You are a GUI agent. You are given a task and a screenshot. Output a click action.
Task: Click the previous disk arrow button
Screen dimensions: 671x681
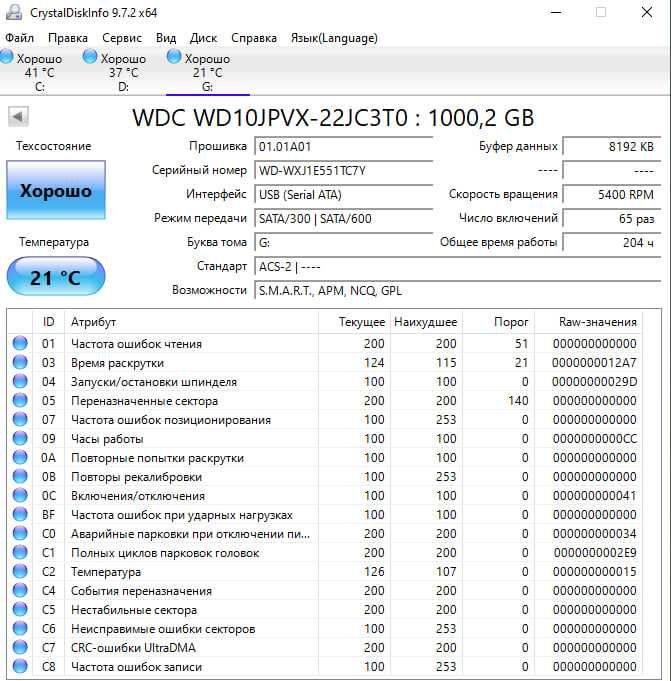tap(18, 116)
